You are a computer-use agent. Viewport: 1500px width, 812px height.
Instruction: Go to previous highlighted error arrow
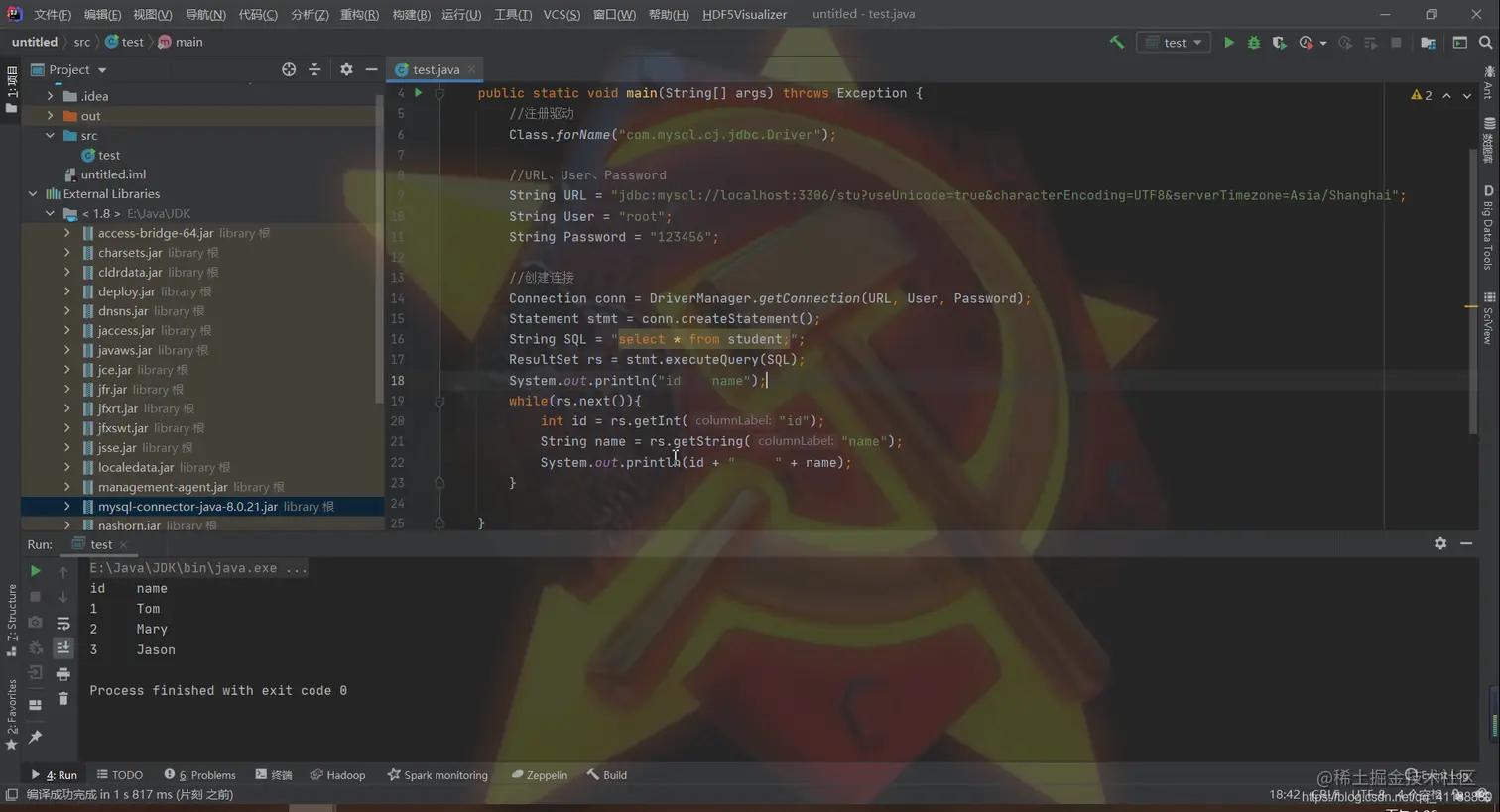coord(1446,95)
